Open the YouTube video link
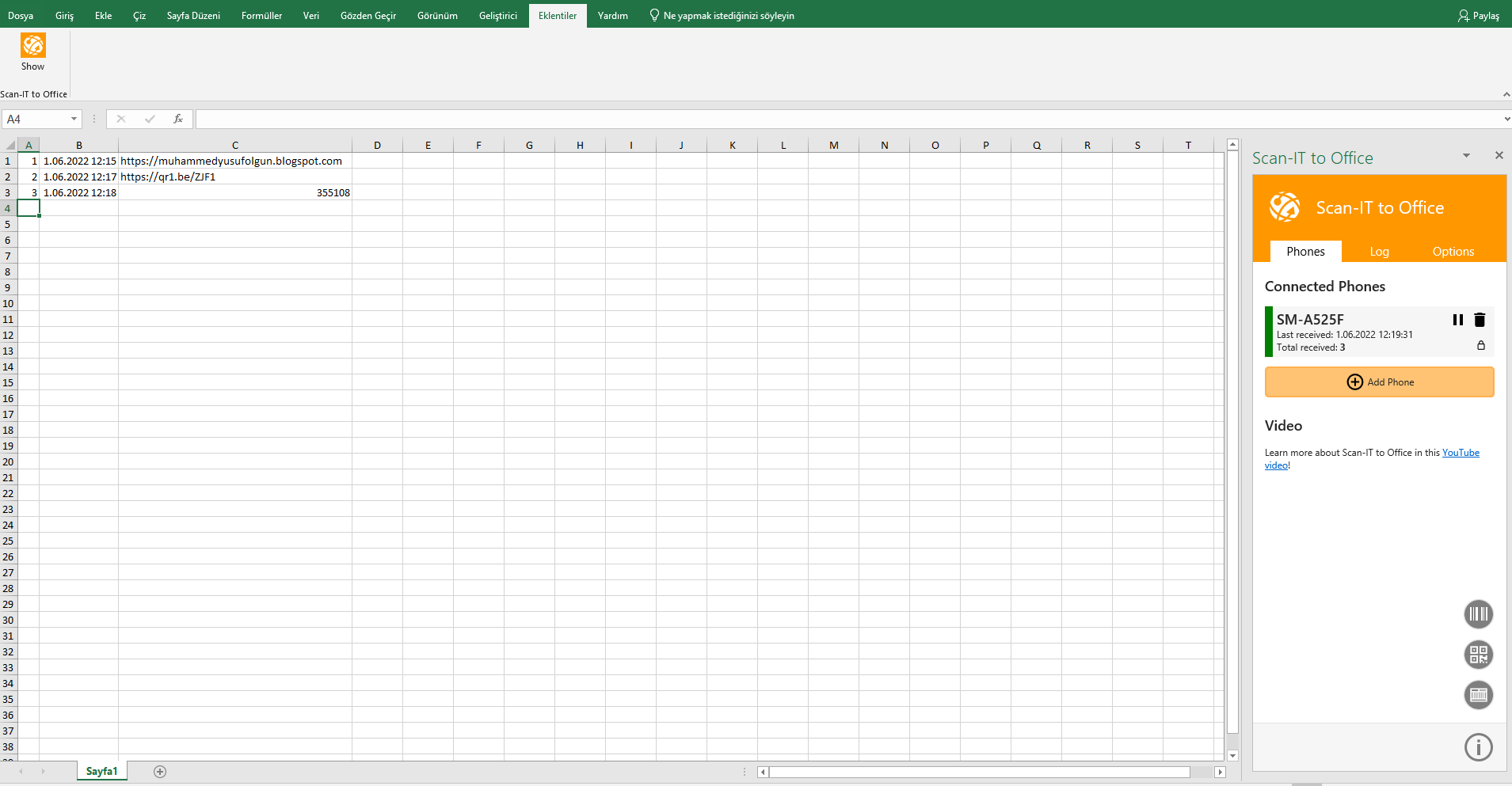The width and height of the screenshot is (1512, 786). tap(1461, 453)
